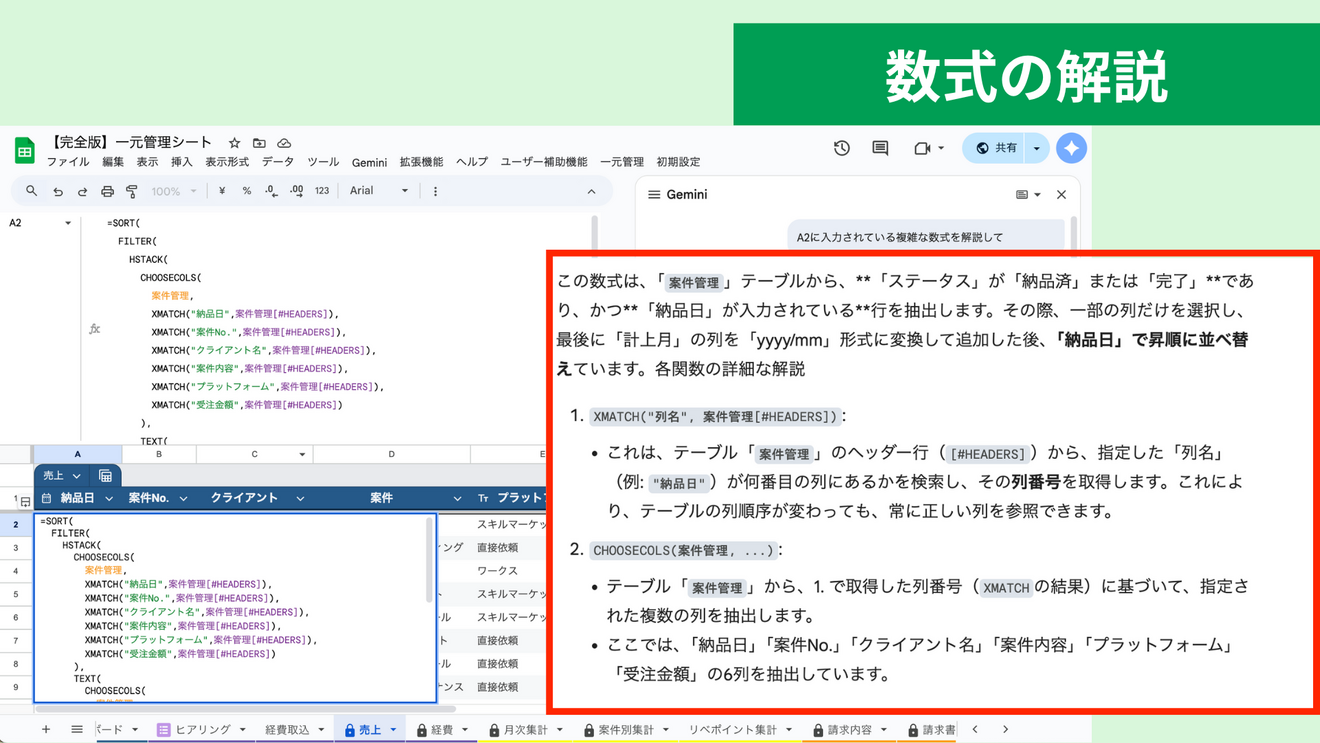Open the ヘルプ menu
This screenshot has height=743, width=1320.
[472, 162]
